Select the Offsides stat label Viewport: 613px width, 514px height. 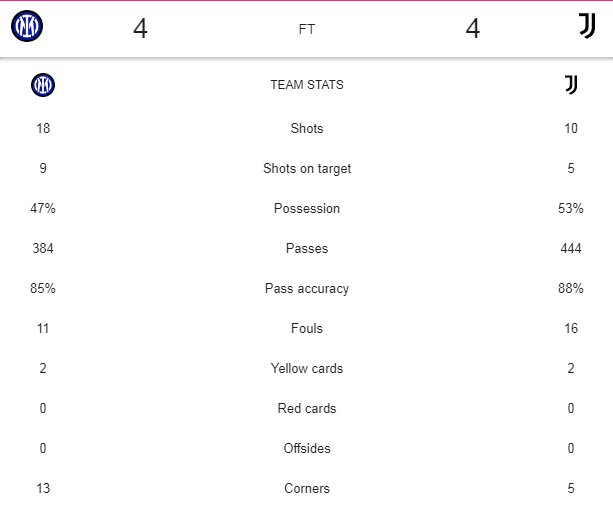(307, 448)
